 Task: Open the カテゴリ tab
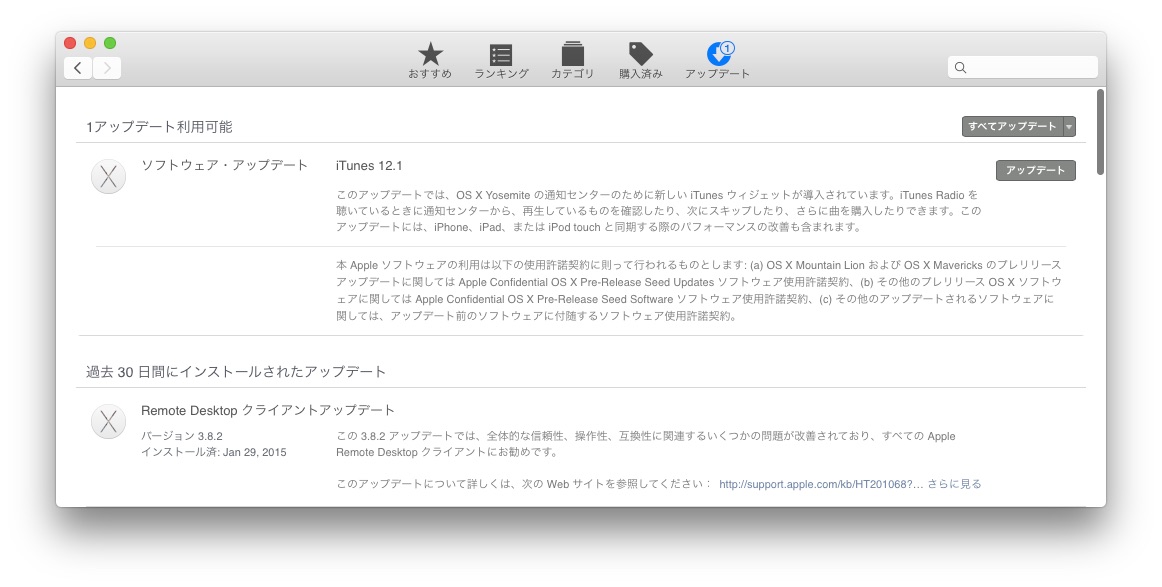click(572, 60)
